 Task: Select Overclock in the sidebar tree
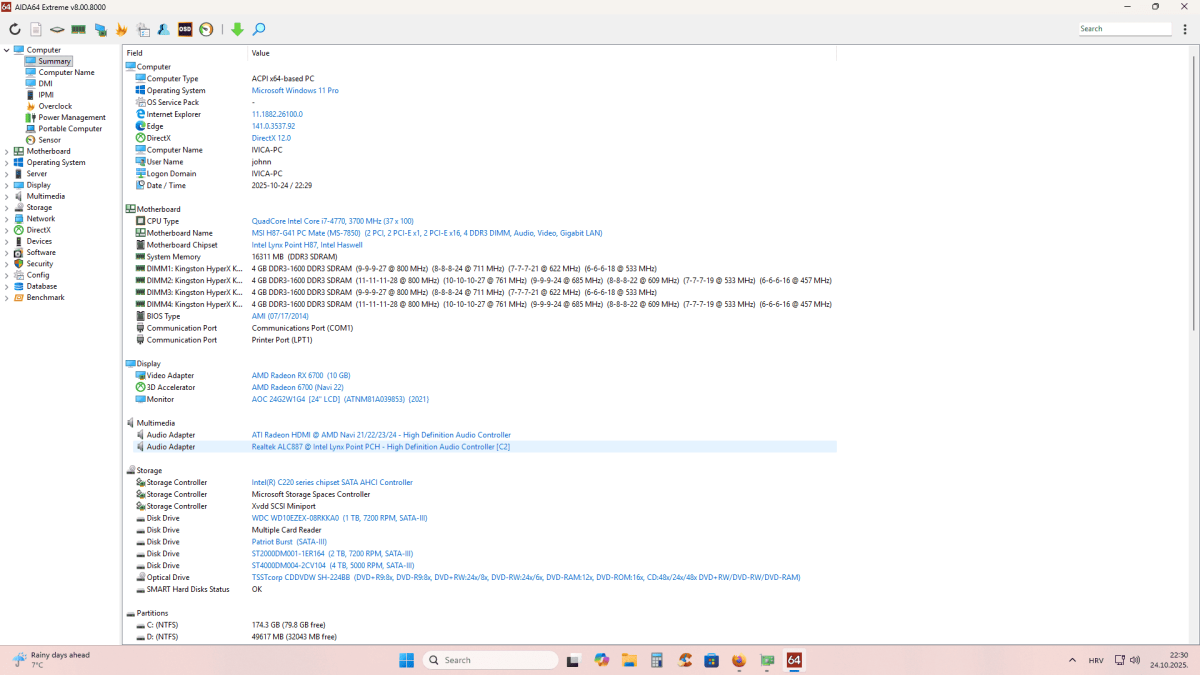coord(55,106)
